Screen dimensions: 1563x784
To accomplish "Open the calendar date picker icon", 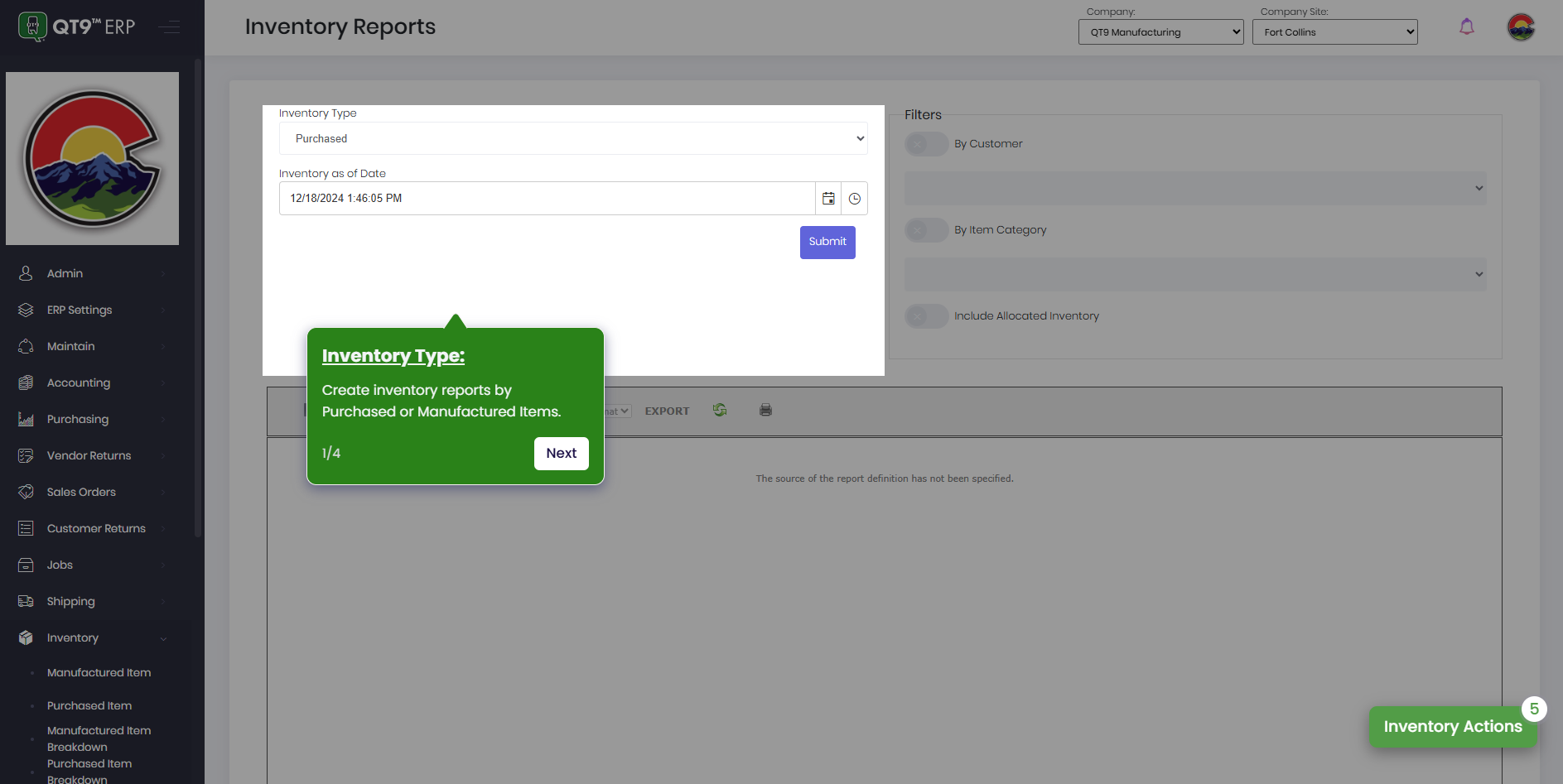I will (827, 199).
